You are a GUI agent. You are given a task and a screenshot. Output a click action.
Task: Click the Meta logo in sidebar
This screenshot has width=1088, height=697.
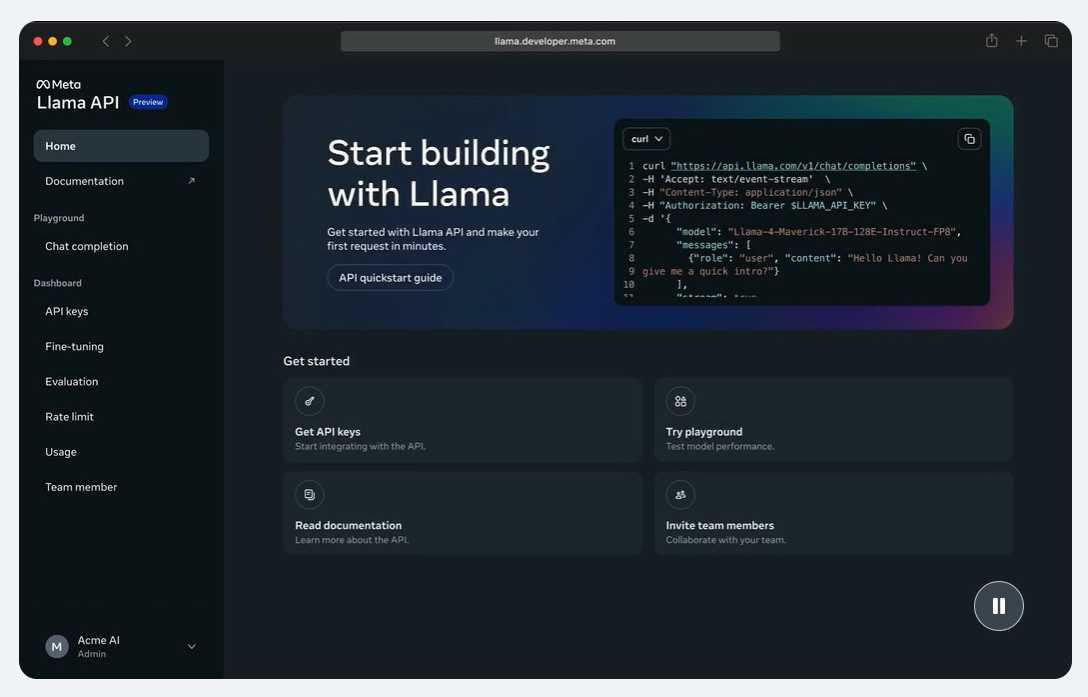point(58,85)
